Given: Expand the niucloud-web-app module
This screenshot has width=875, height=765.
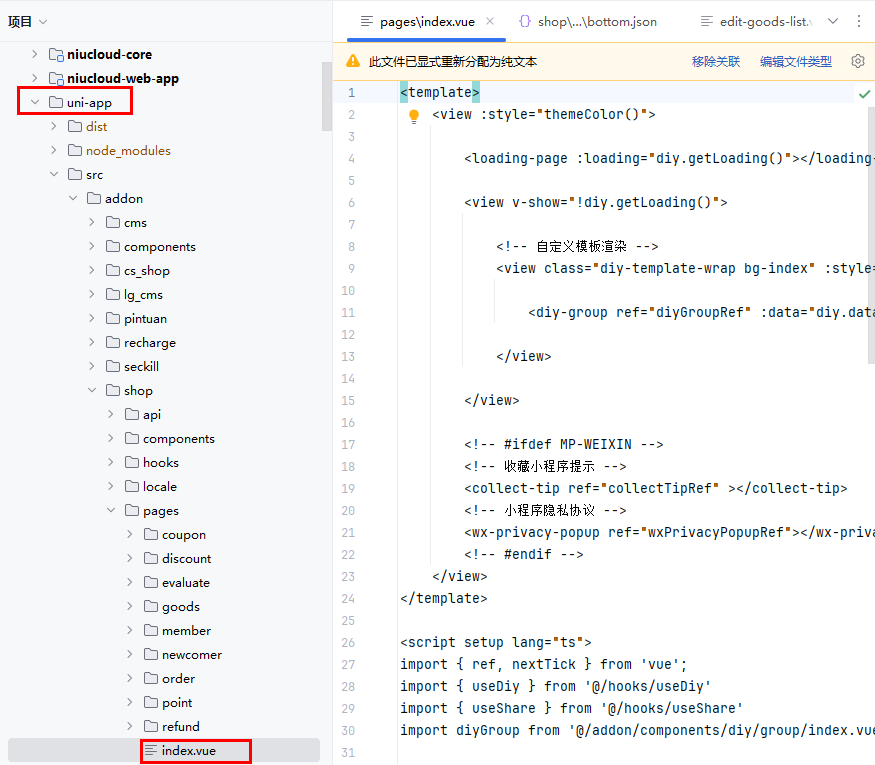Looking at the screenshot, I should click(x=34, y=78).
